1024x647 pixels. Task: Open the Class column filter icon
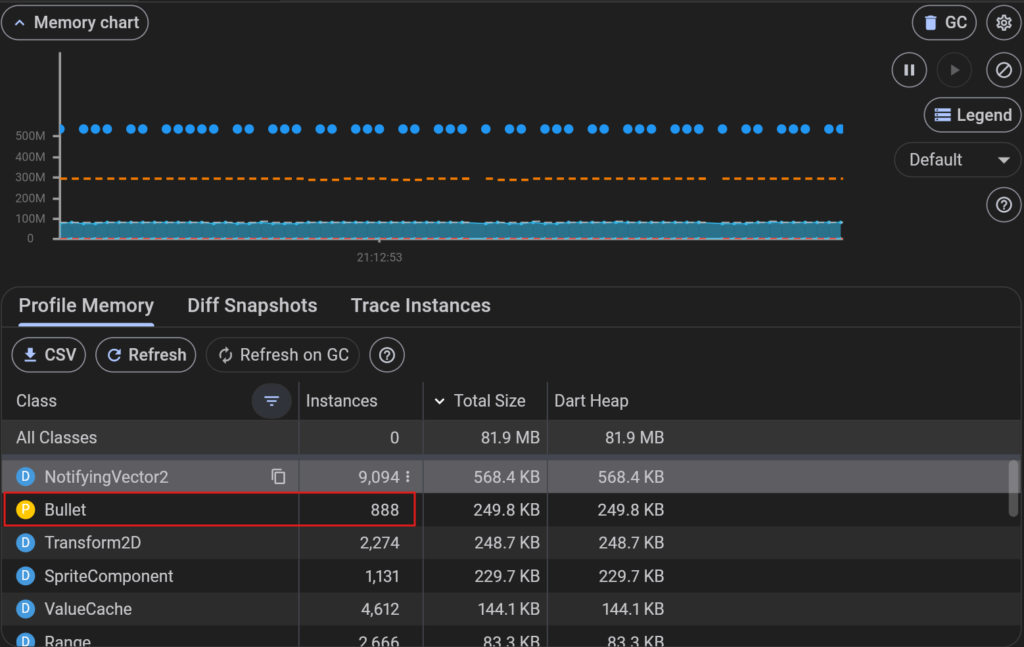pos(271,401)
